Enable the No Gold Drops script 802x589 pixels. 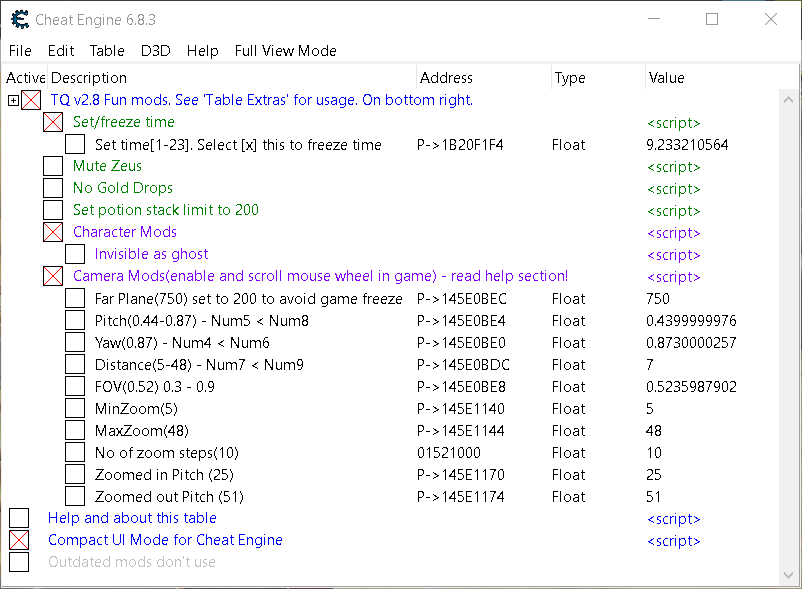[x=53, y=188]
